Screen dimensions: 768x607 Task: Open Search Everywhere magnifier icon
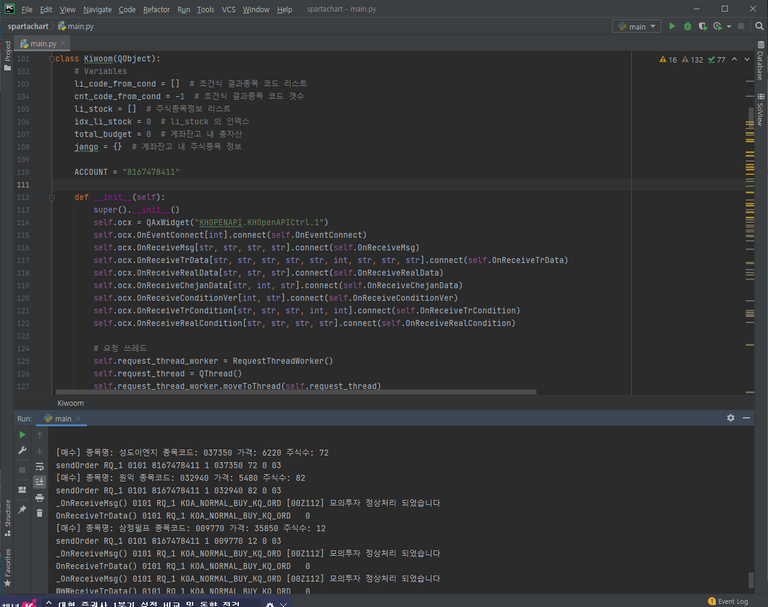(759, 26)
